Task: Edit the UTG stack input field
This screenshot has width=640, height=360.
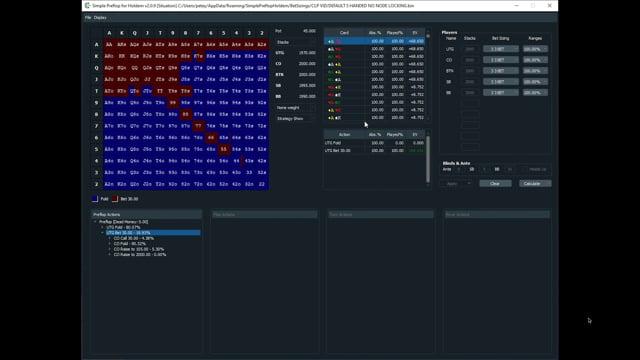Action: pos(470,49)
